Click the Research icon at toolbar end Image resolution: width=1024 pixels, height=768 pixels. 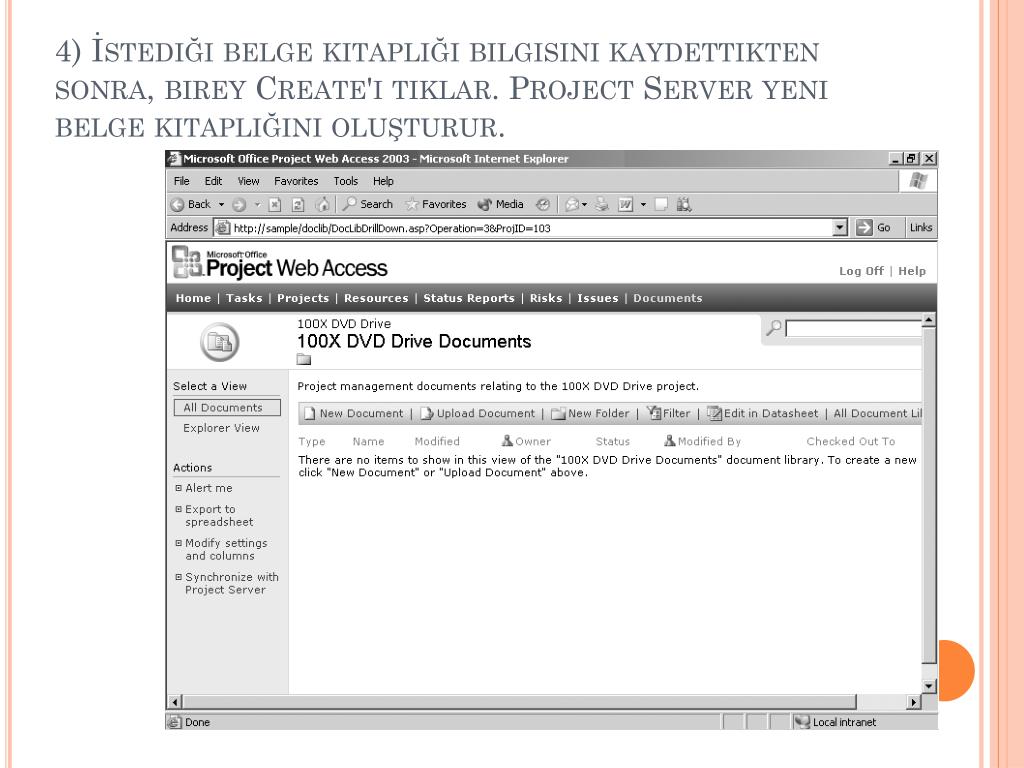[684, 204]
